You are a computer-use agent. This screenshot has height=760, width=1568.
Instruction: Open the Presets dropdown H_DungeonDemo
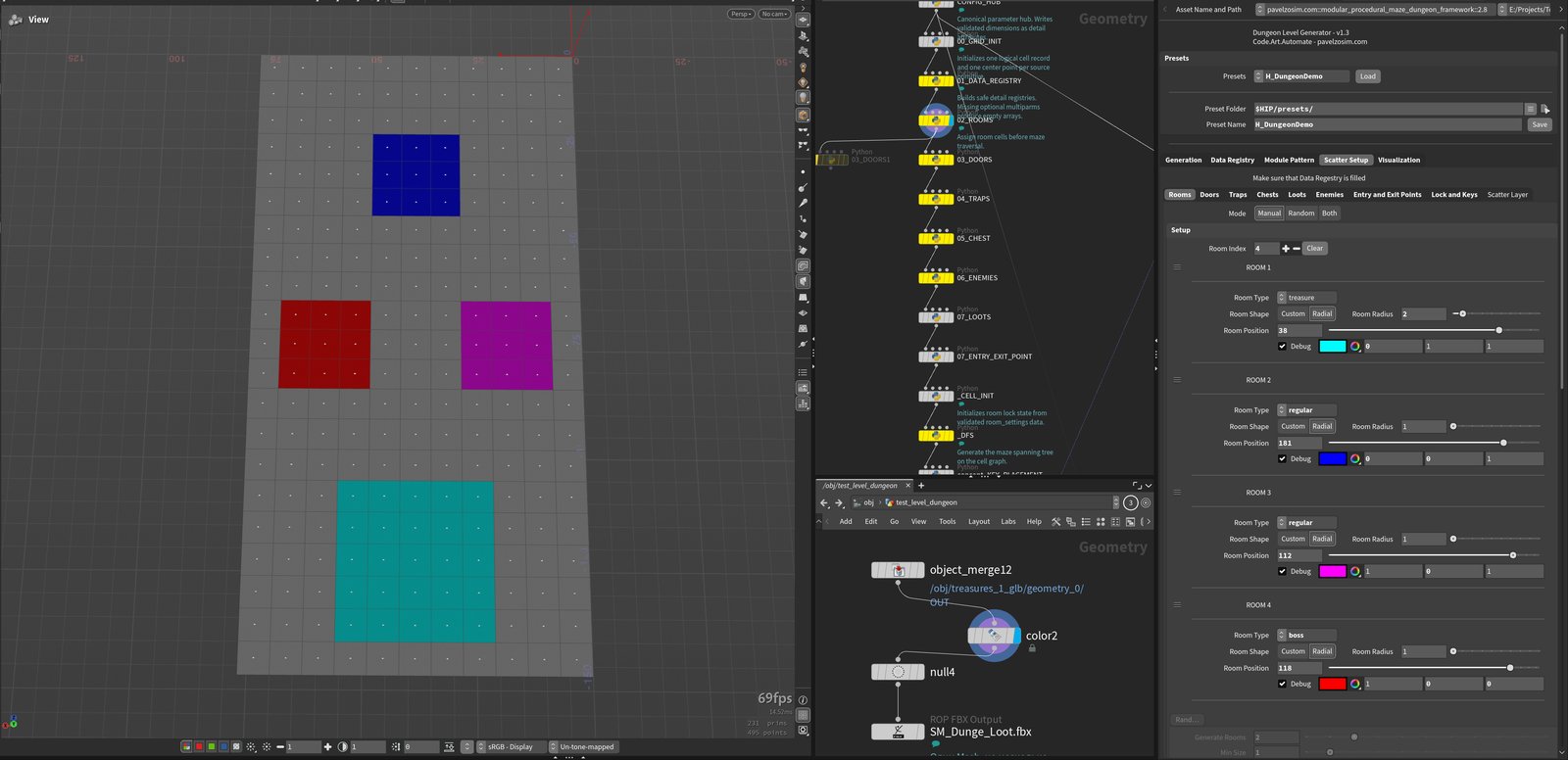point(1302,76)
